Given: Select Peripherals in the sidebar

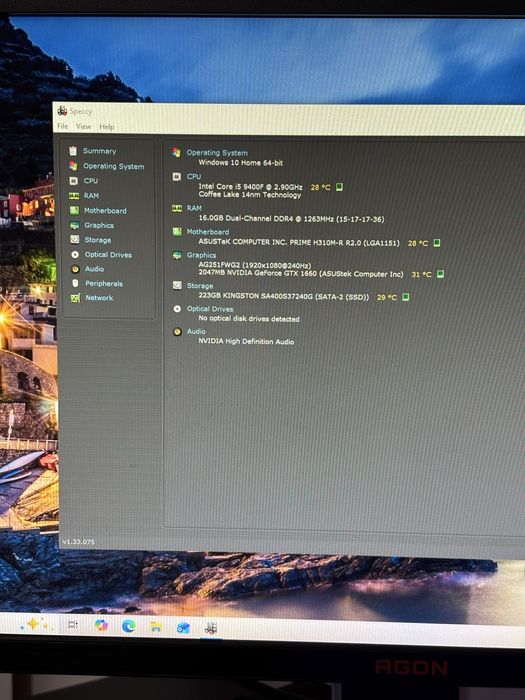Looking at the screenshot, I should [104, 283].
